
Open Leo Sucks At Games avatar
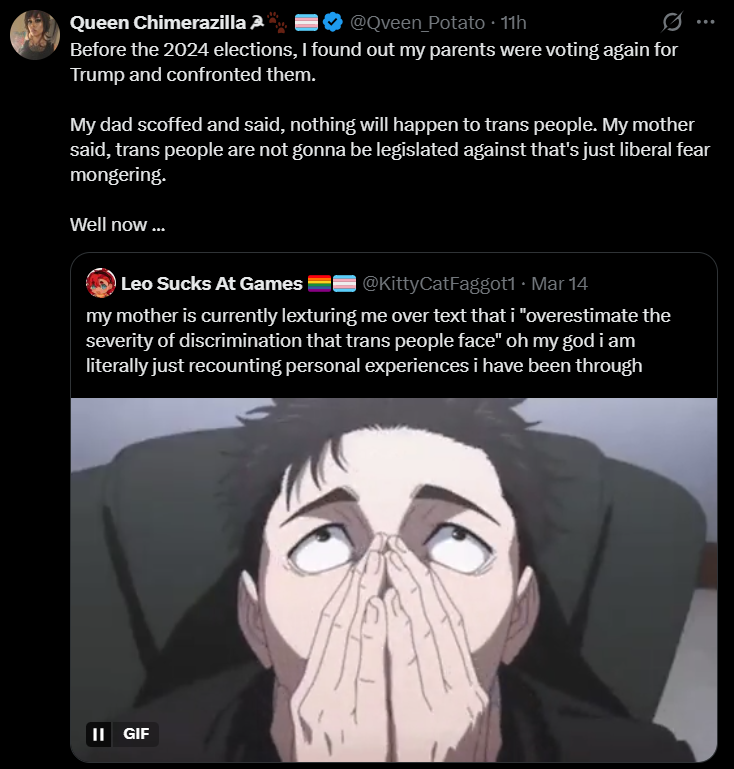pos(101,283)
